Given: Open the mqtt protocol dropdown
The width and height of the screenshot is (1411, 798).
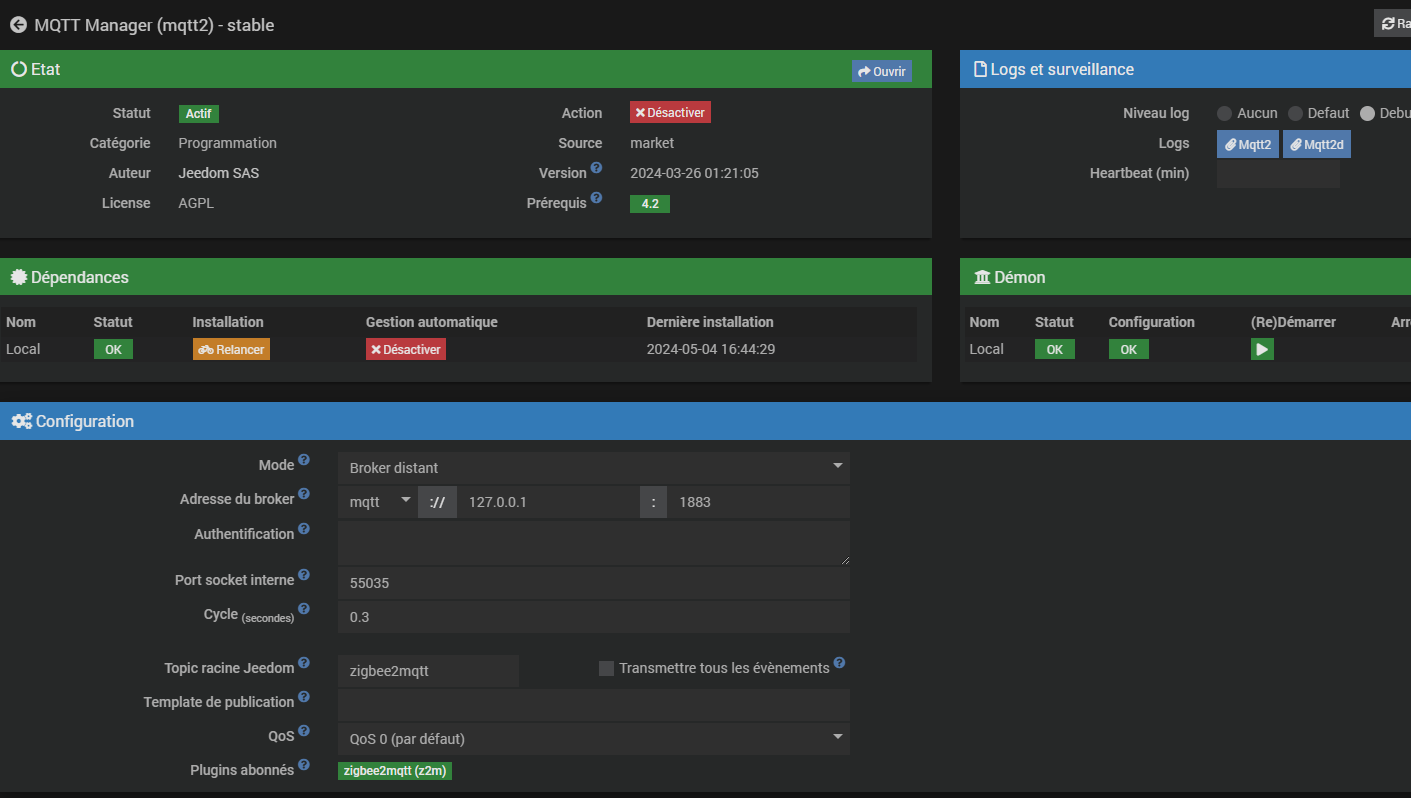Looking at the screenshot, I should pyautogui.click(x=377, y=502).
